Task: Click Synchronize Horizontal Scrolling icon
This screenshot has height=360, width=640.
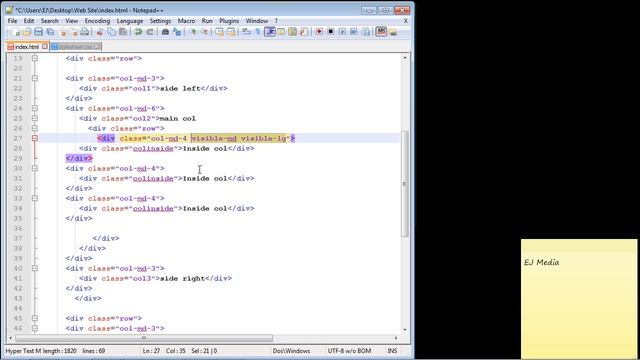Action: (x=231, y=32)
